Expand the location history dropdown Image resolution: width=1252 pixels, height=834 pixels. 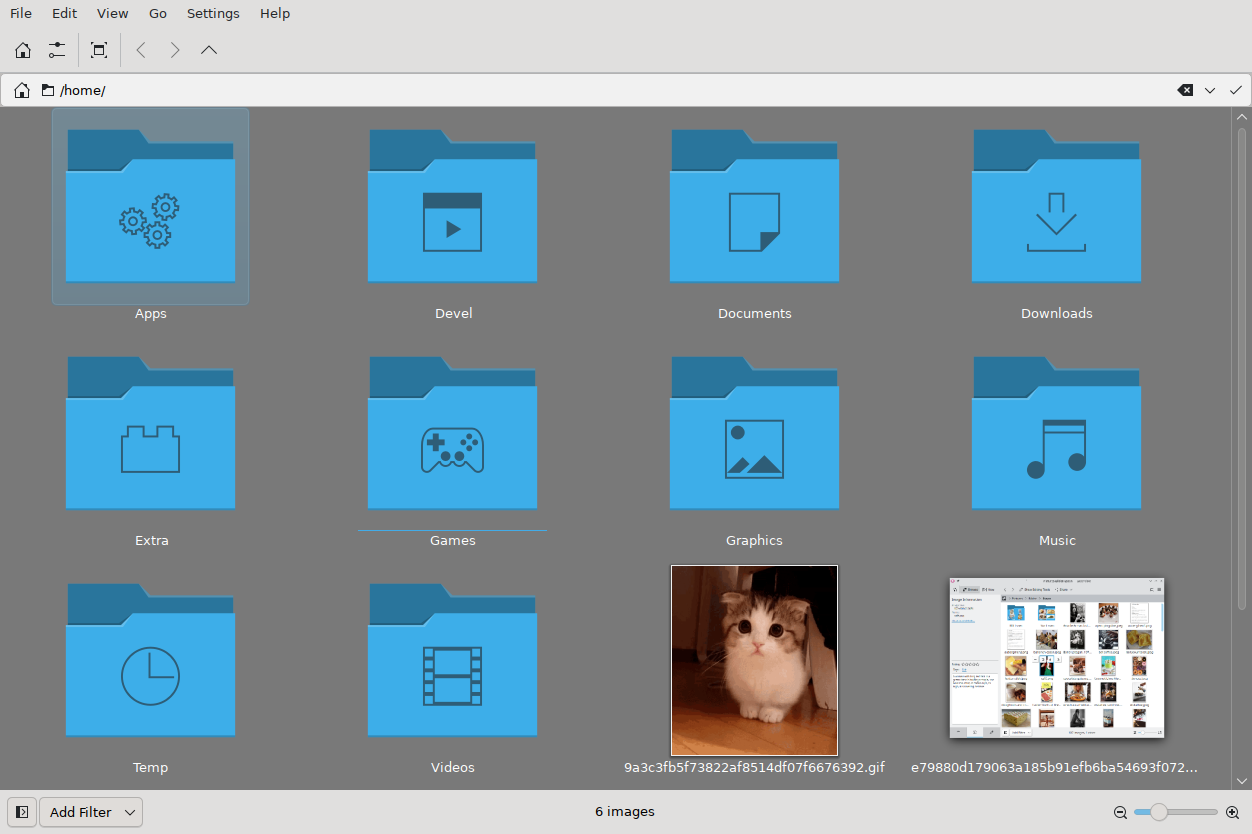tap(1210, 90)
